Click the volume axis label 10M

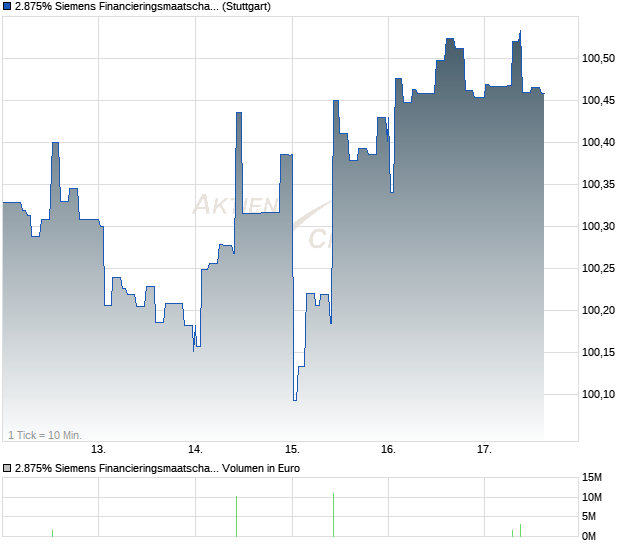pyautogui.click(x=592, y=497)
